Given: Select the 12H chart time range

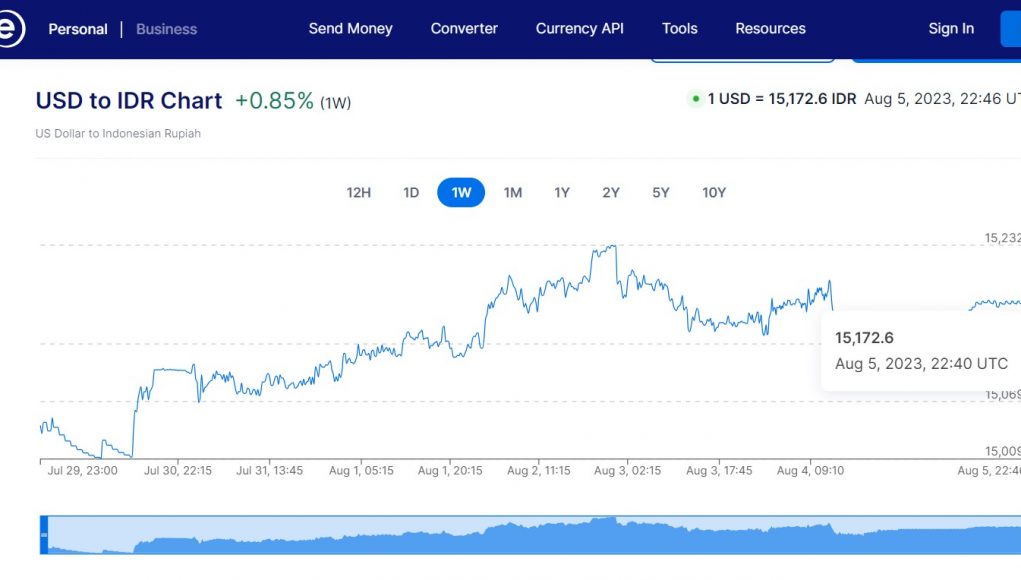Looking at the screenshot, I should pos(358,192).
